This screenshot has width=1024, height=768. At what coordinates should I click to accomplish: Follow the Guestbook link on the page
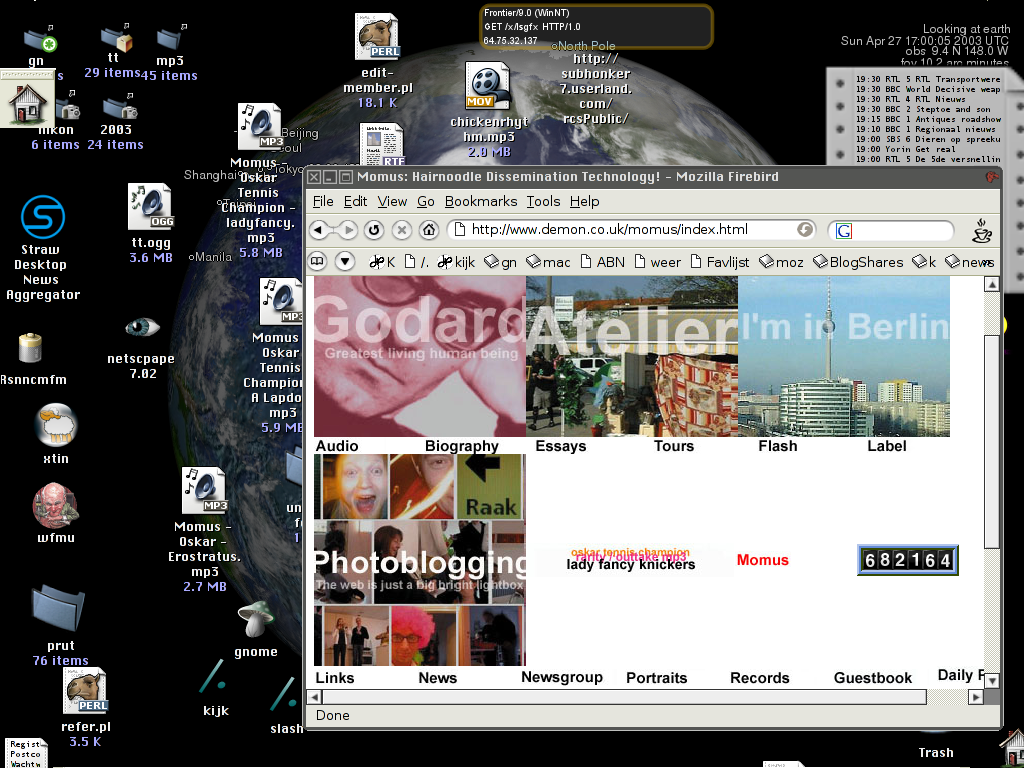coord(872,678)
